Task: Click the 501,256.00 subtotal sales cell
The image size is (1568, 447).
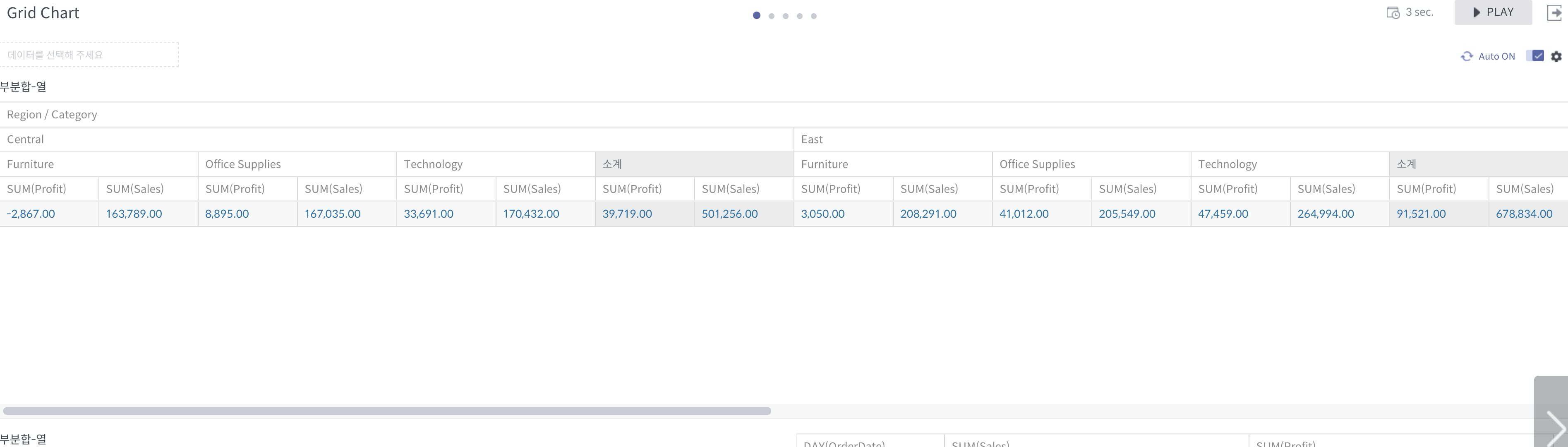Action: (x=744, y=214)
